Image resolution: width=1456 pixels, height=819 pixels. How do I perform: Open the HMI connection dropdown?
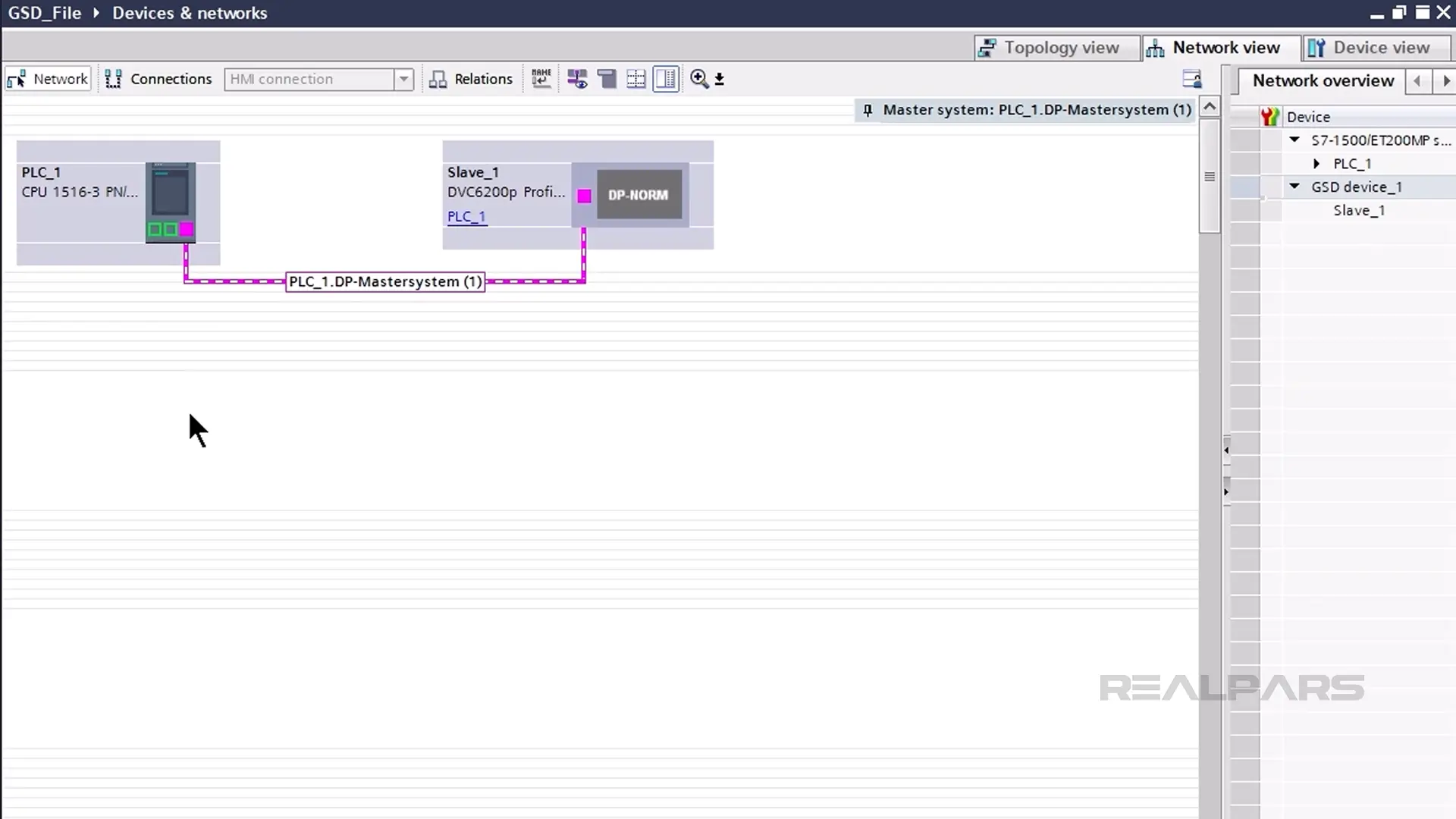pyautogui.click(x=403, y=79)
